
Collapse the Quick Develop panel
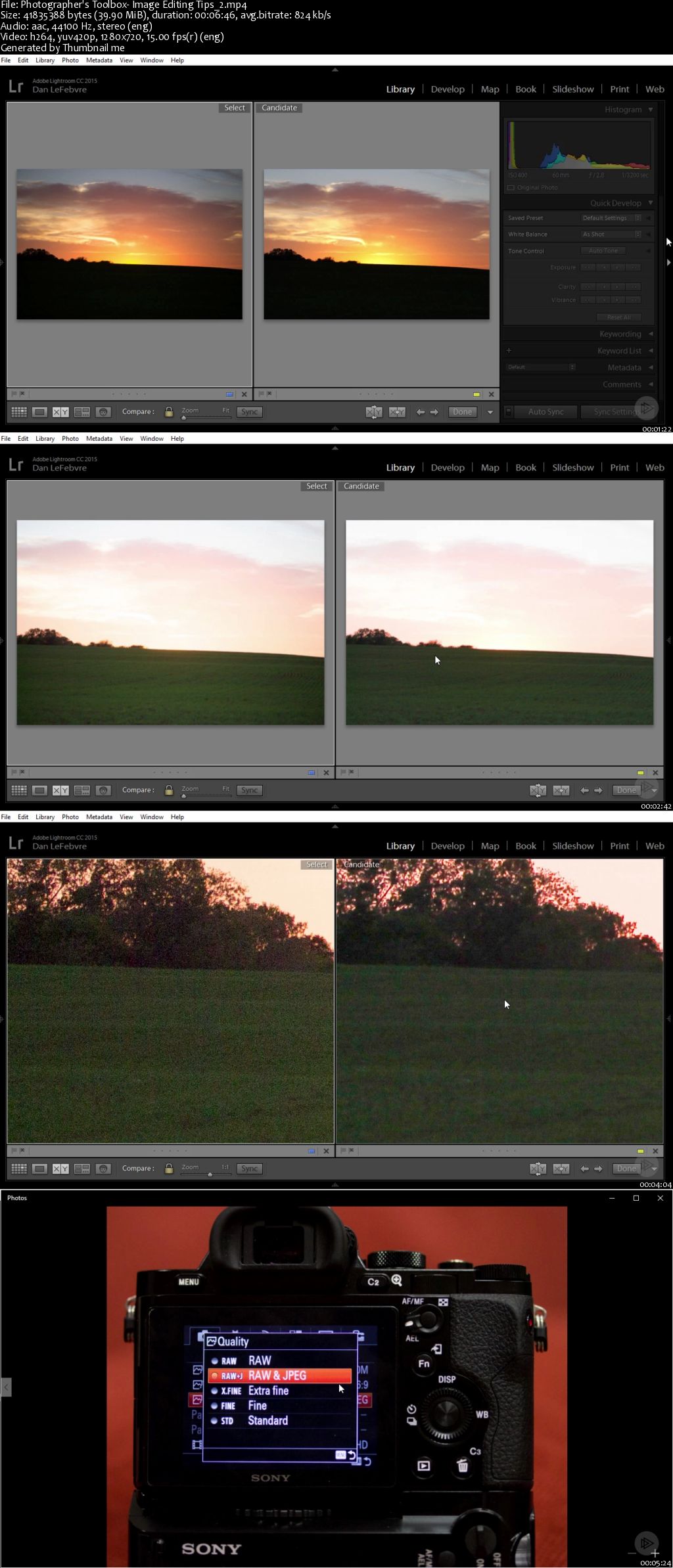(651, 203)
